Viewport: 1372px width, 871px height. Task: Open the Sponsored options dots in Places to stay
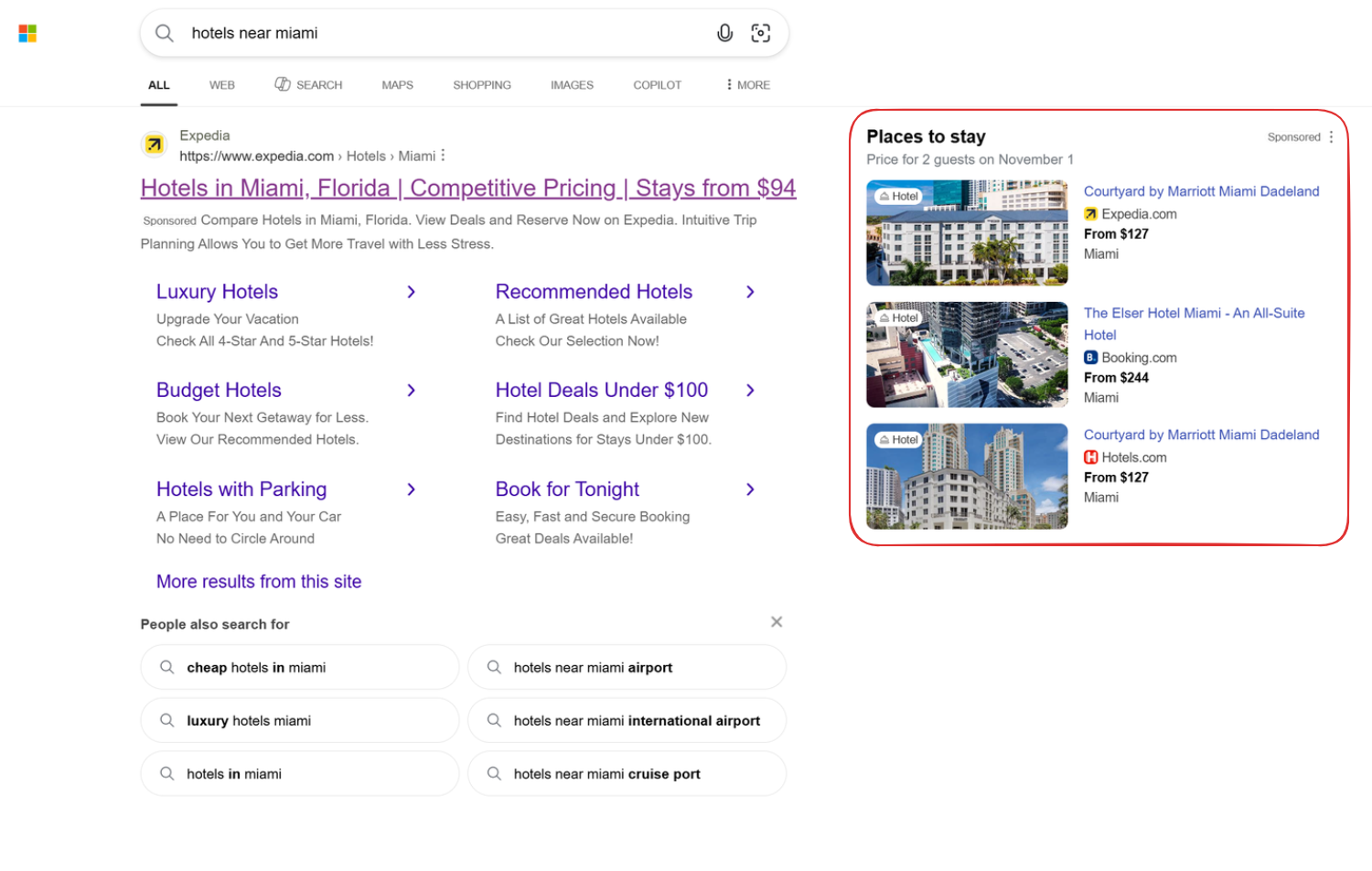pyautogui.click(x=1331, y=137)
